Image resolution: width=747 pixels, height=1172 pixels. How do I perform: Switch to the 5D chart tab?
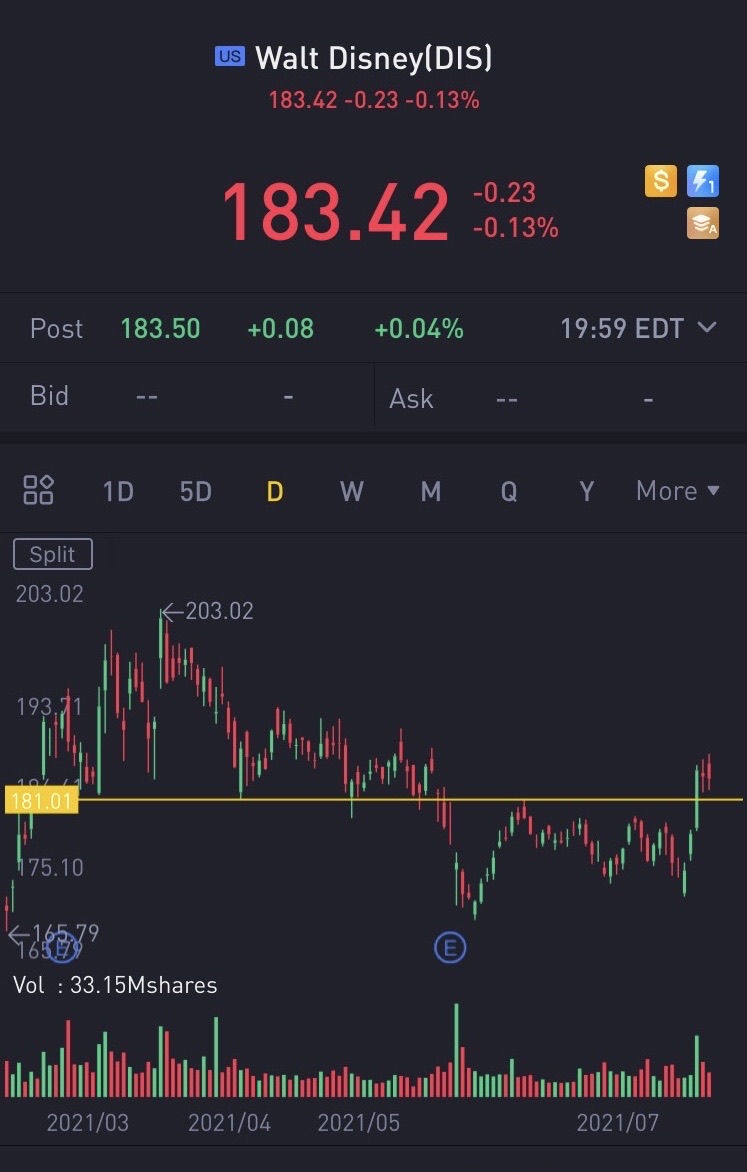[196, 492]
